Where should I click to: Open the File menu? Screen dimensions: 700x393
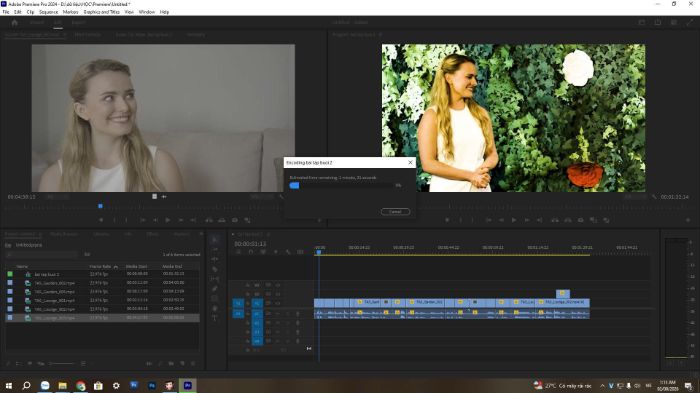[6, 12]
